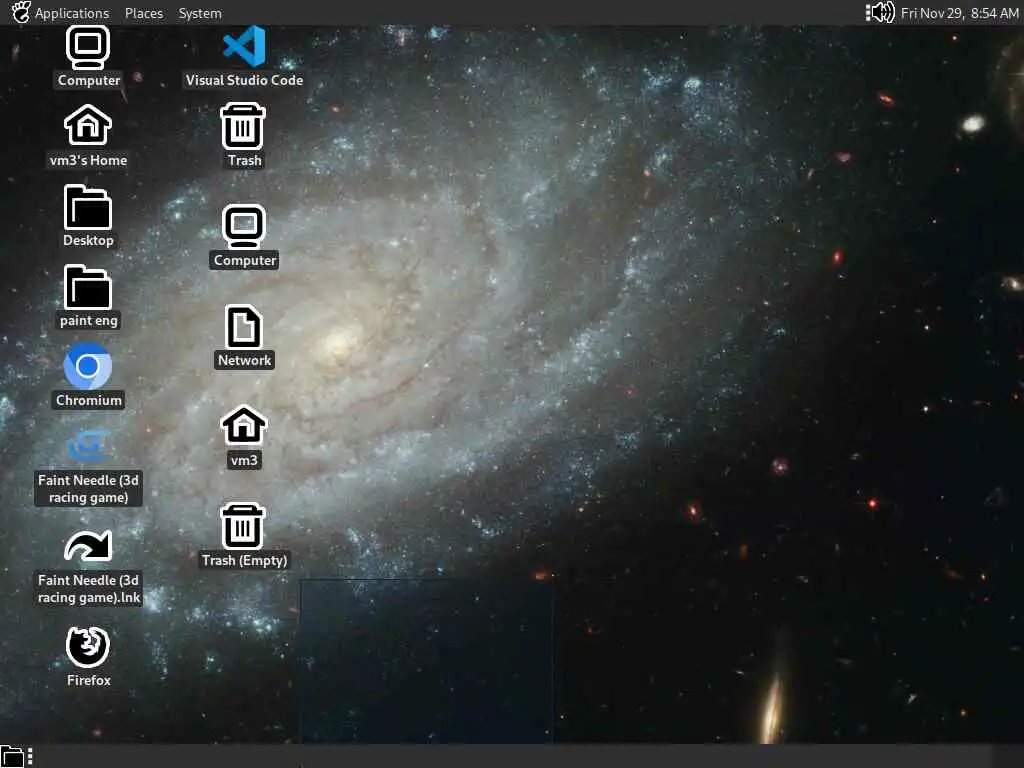Select the Trash icon below Visual Studio Code
This screenshot has height=768, width=1024.
pyautogui.click(x=244, y=127)
